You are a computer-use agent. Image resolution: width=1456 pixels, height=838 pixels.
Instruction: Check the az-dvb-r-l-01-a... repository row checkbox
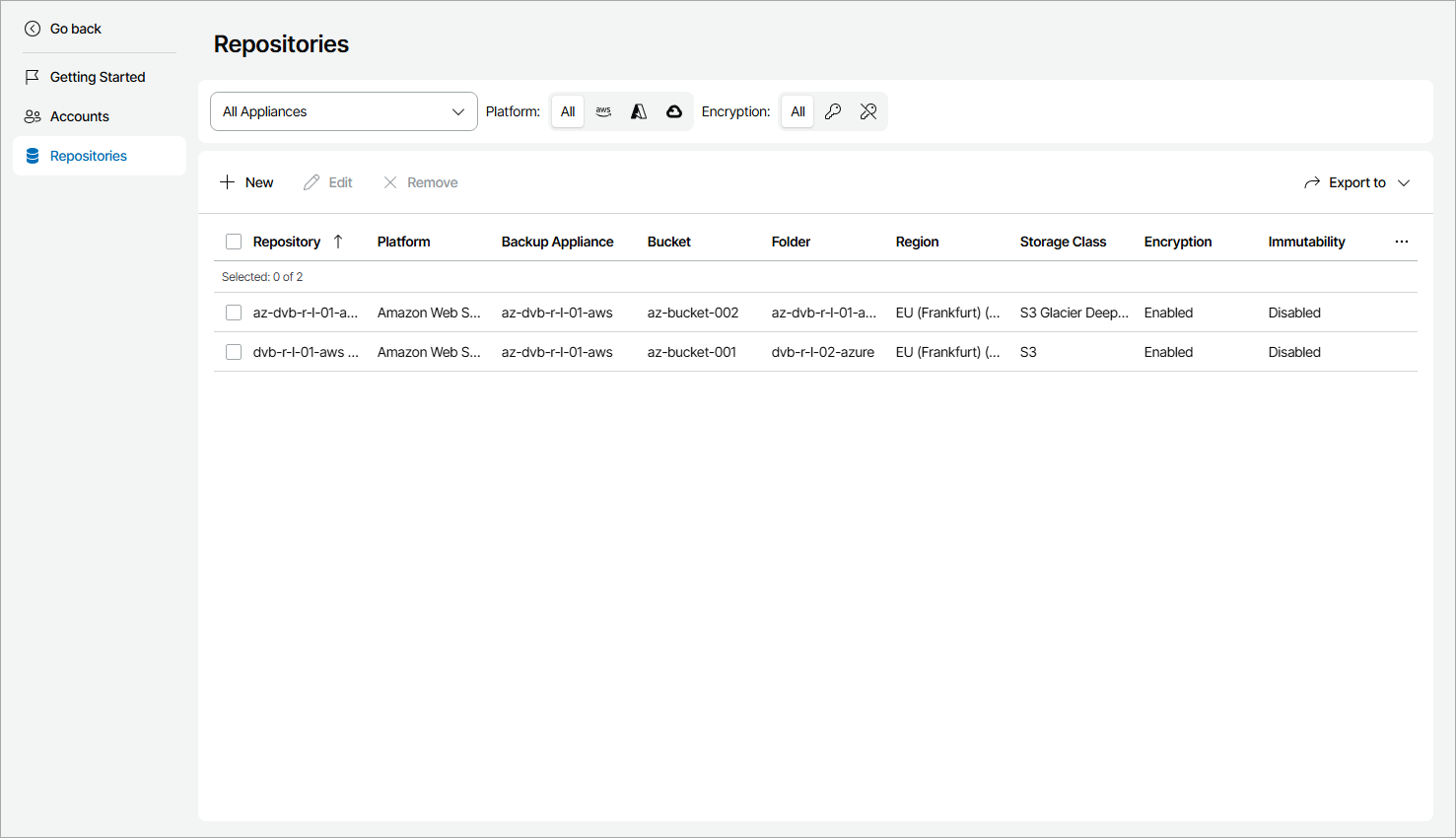coord(234,313)
